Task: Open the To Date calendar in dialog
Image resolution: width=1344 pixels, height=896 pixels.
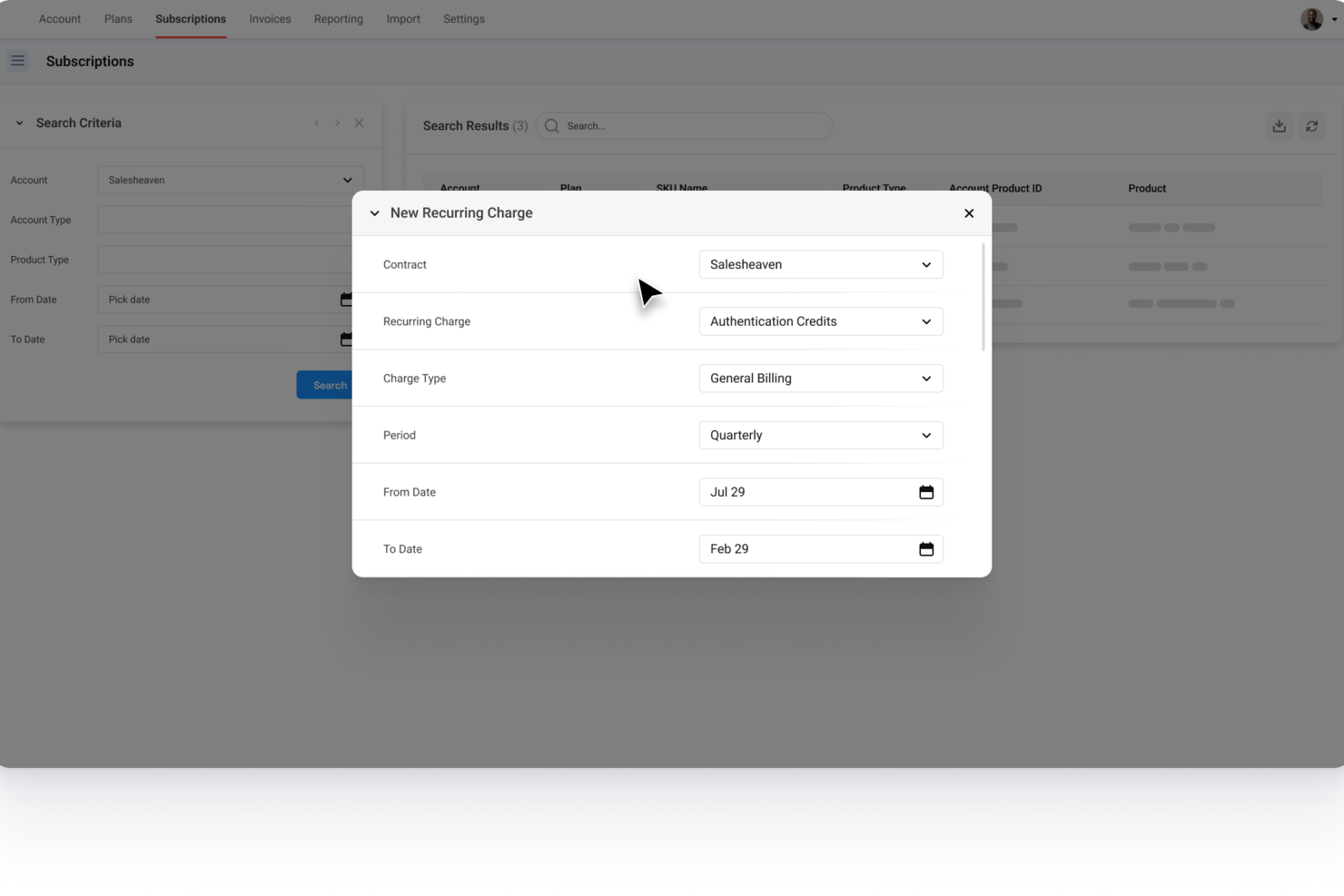Action: (x=926, y=549)
